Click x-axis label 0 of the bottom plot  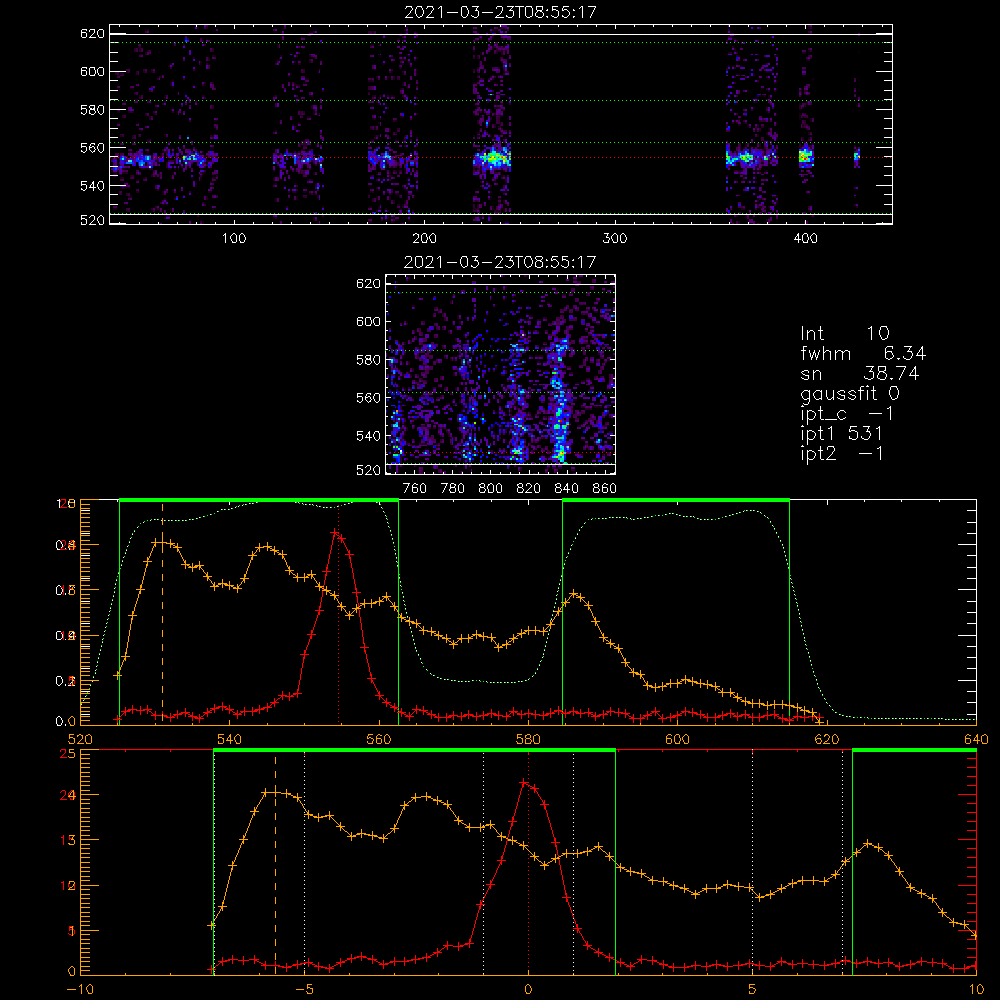click(528, 990)
